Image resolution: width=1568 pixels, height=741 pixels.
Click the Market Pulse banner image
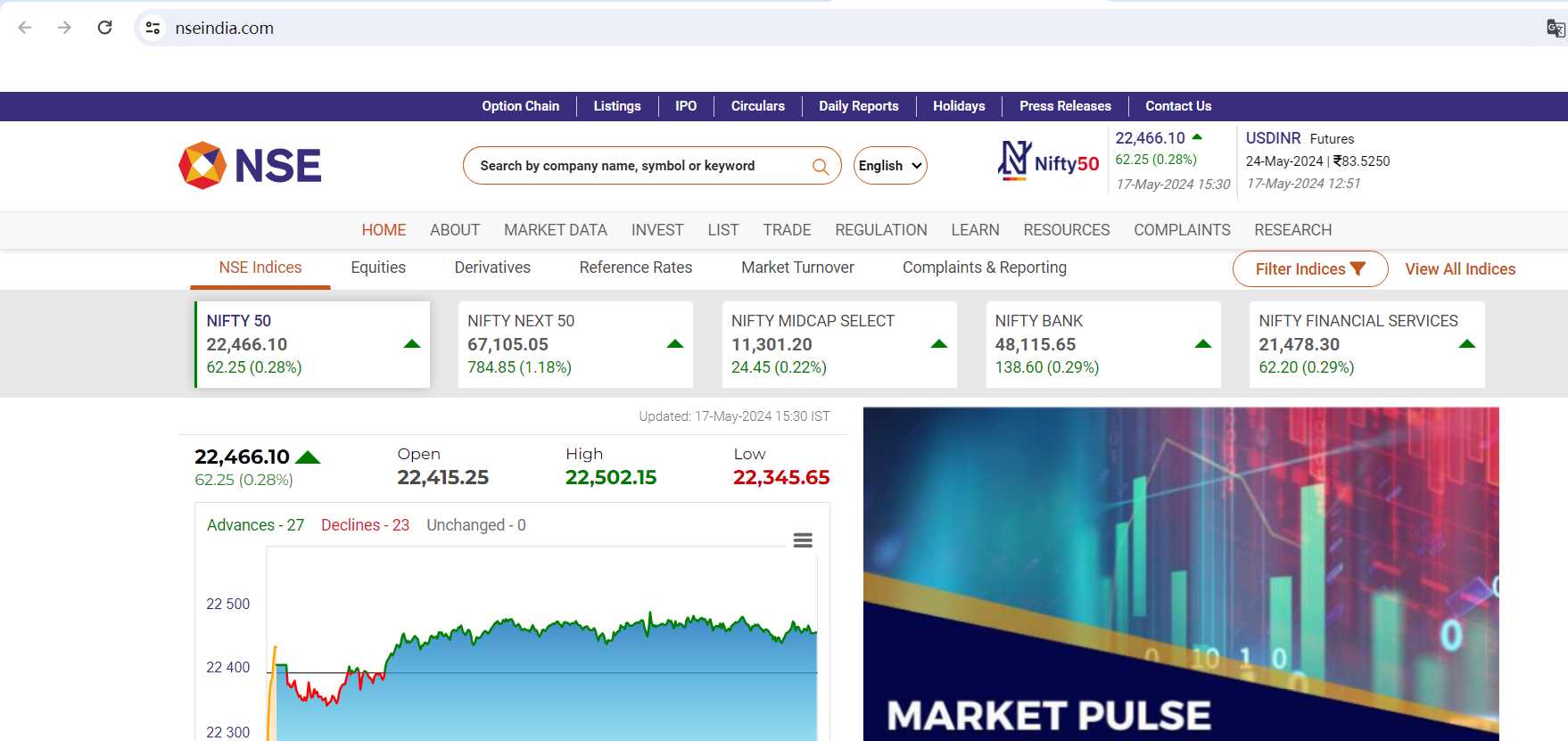[1181, 574]
